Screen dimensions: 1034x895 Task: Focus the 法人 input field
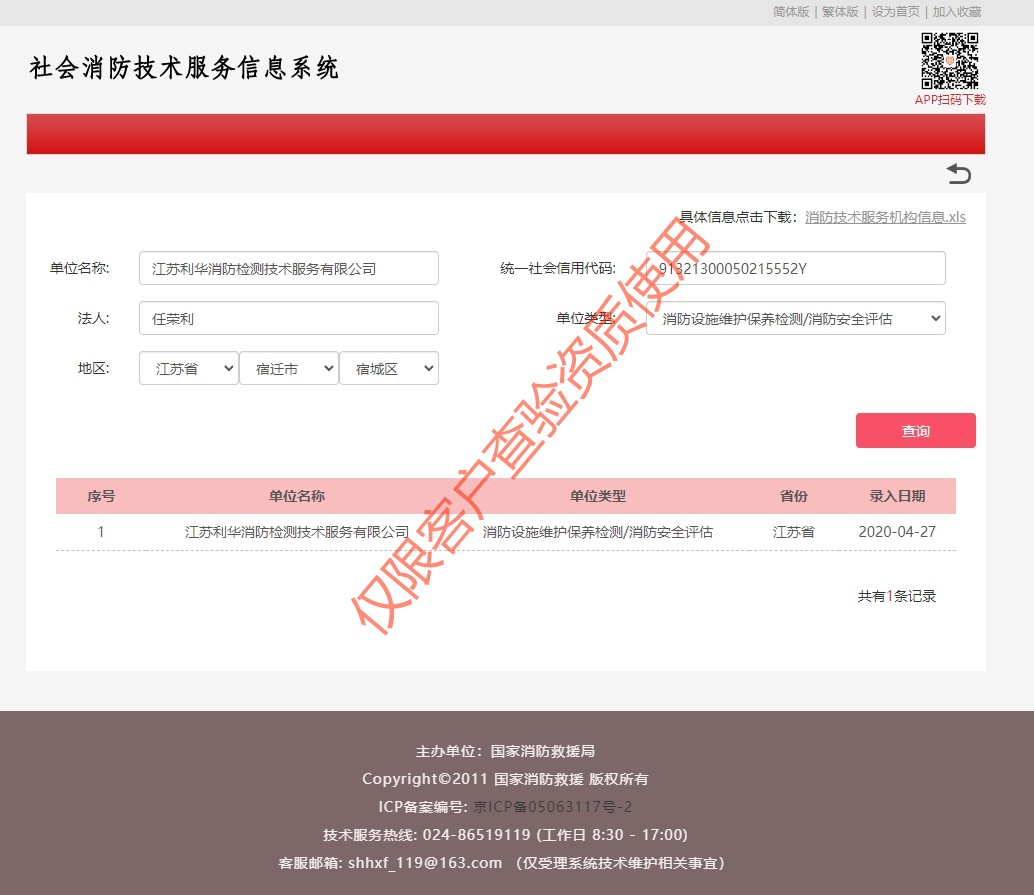[288, 318]
